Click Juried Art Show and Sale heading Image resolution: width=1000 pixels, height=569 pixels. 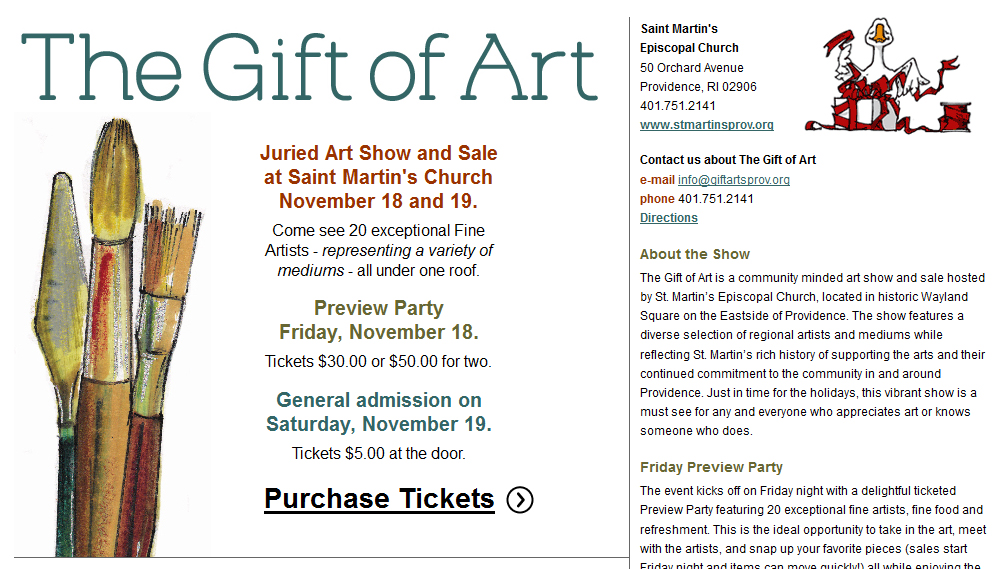[378, 177]
